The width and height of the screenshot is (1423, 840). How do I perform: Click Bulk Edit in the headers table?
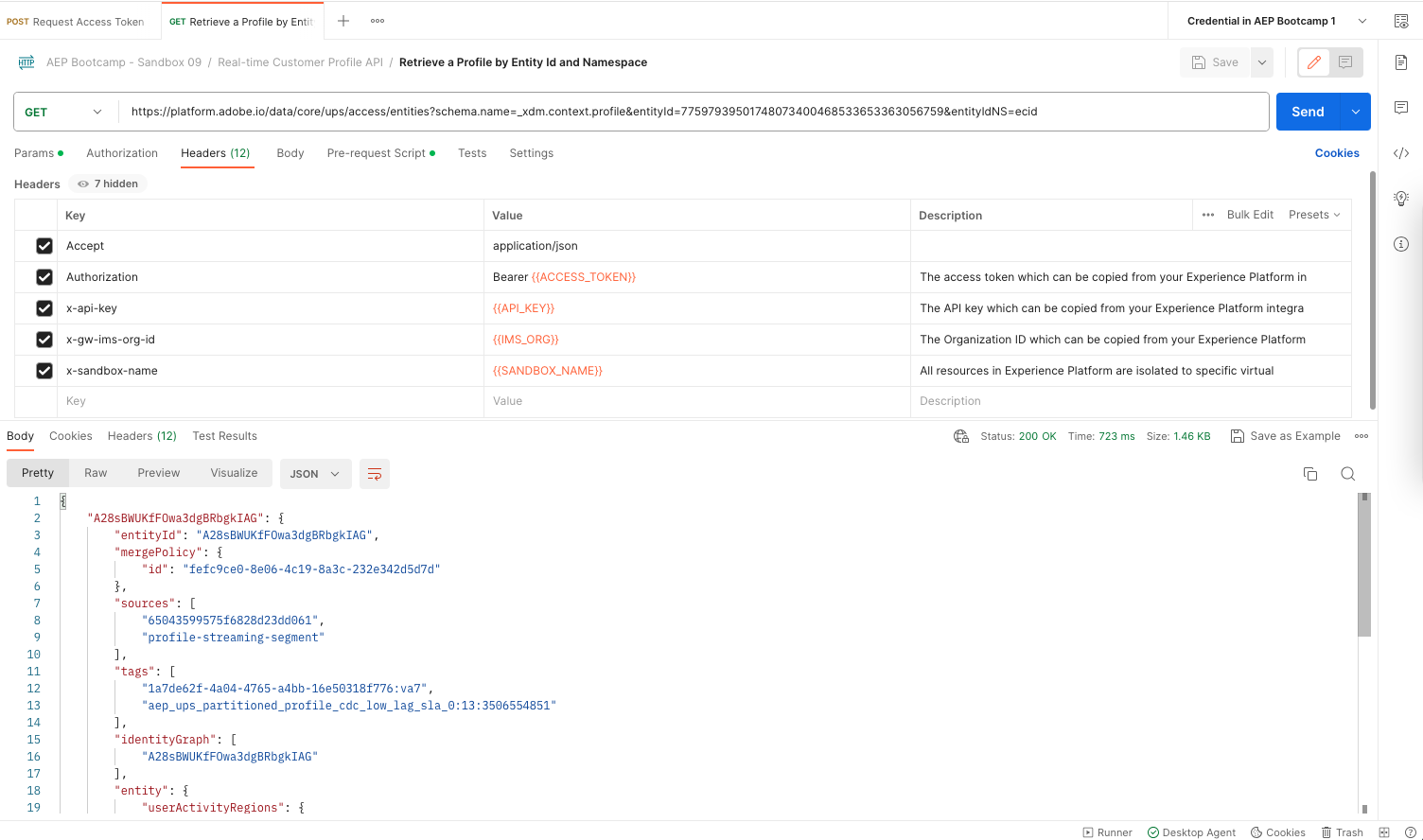tap(1250, 215)
